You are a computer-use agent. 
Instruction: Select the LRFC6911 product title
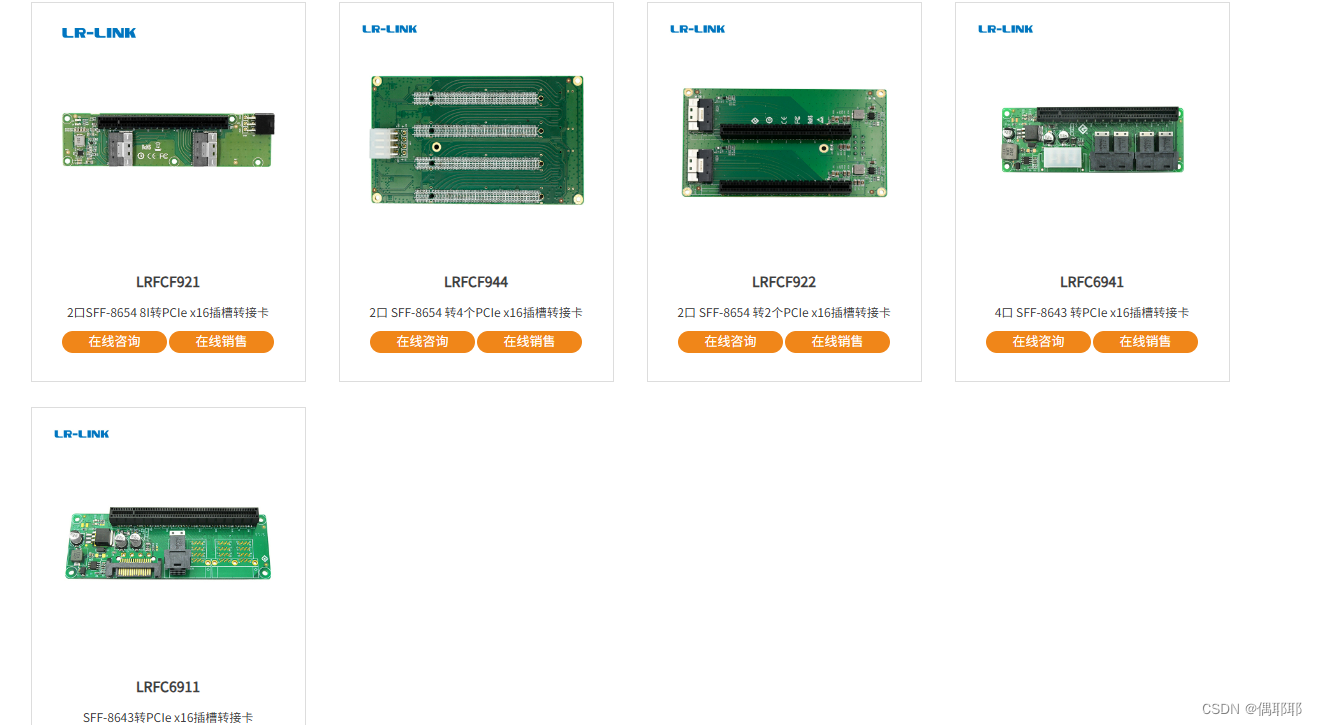coord(168,687)
